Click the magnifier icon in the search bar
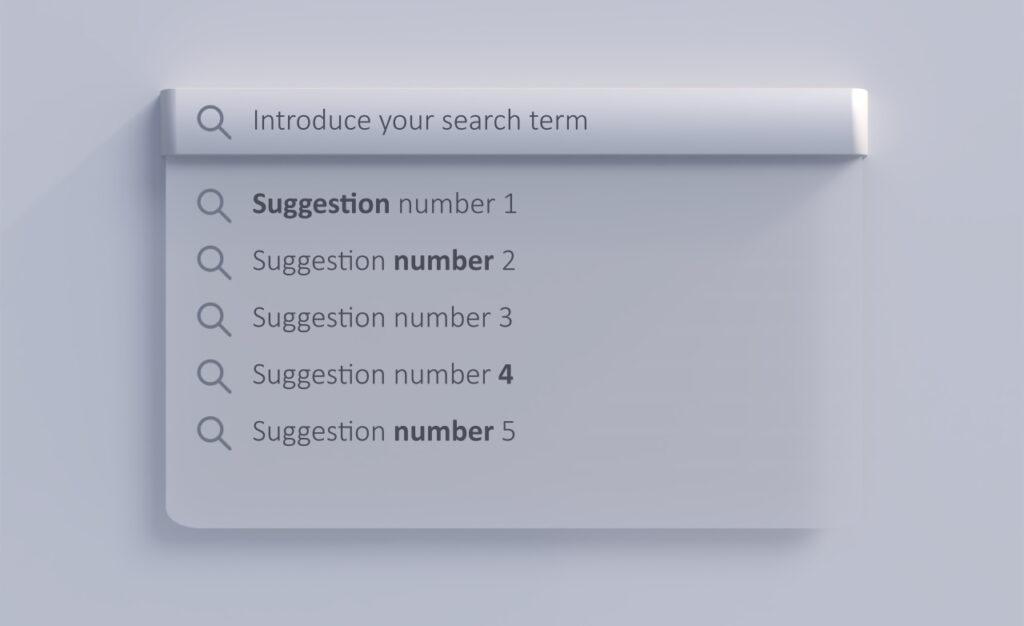 click(213, 123)
